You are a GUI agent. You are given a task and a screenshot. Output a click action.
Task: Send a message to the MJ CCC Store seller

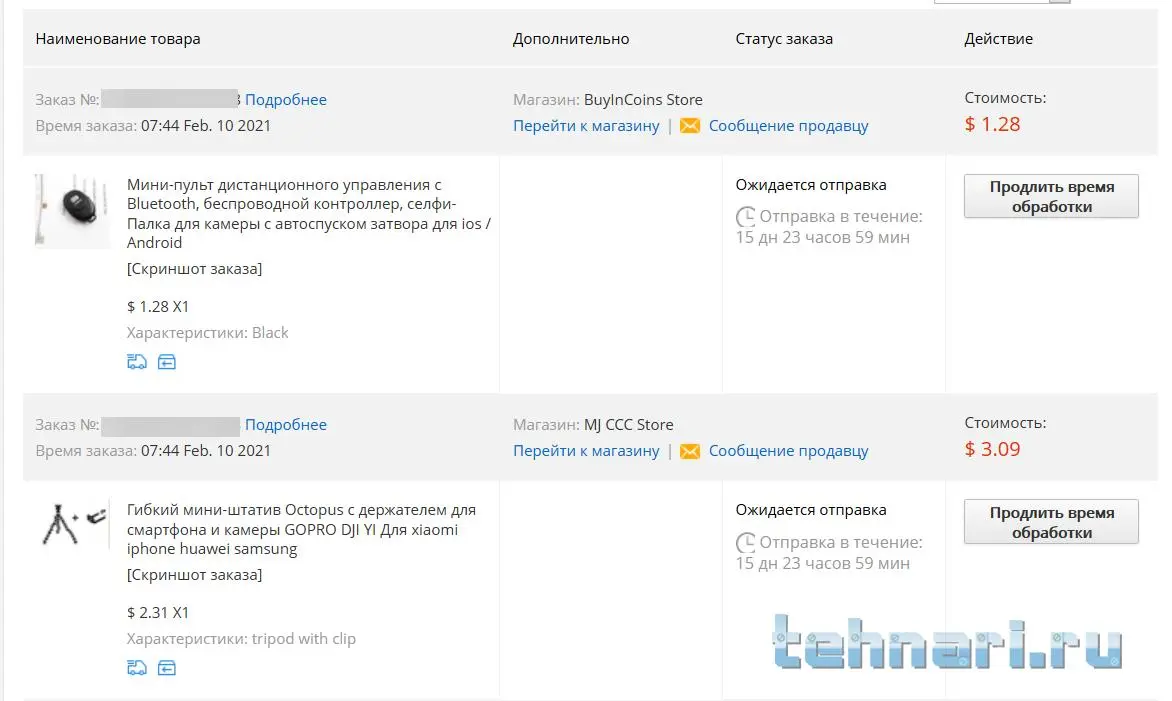[x=788, y=451]
